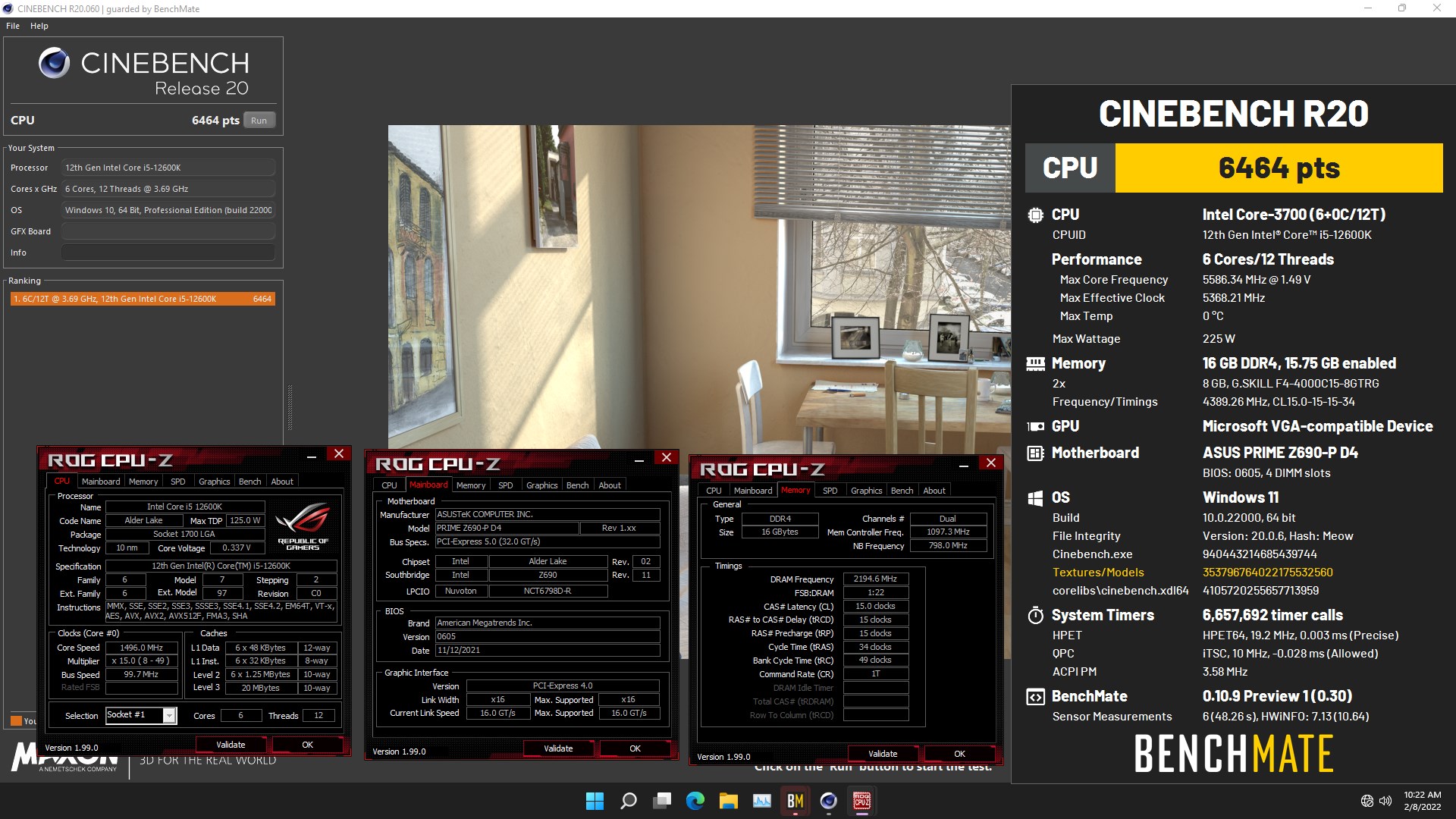Minimize the CPU tab CPU-Z window

(312, 455)
